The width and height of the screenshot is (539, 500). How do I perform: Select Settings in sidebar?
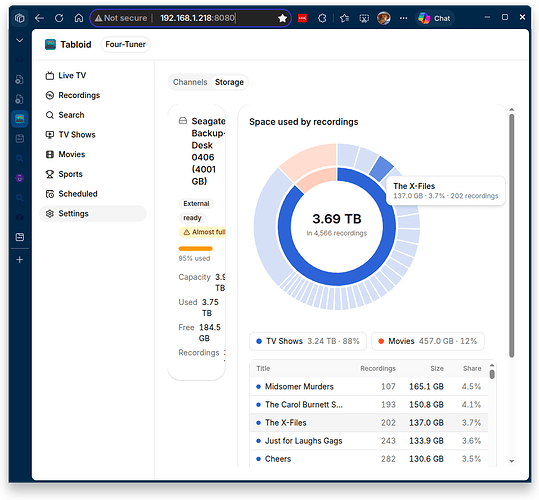(93, 213)
